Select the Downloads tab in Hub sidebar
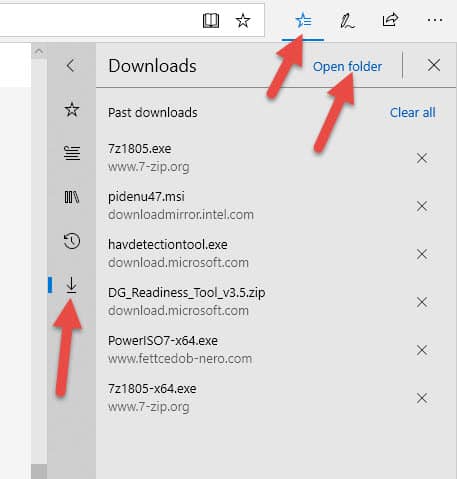The width and height of the screenshot is (457, 479). coord(71,285)
